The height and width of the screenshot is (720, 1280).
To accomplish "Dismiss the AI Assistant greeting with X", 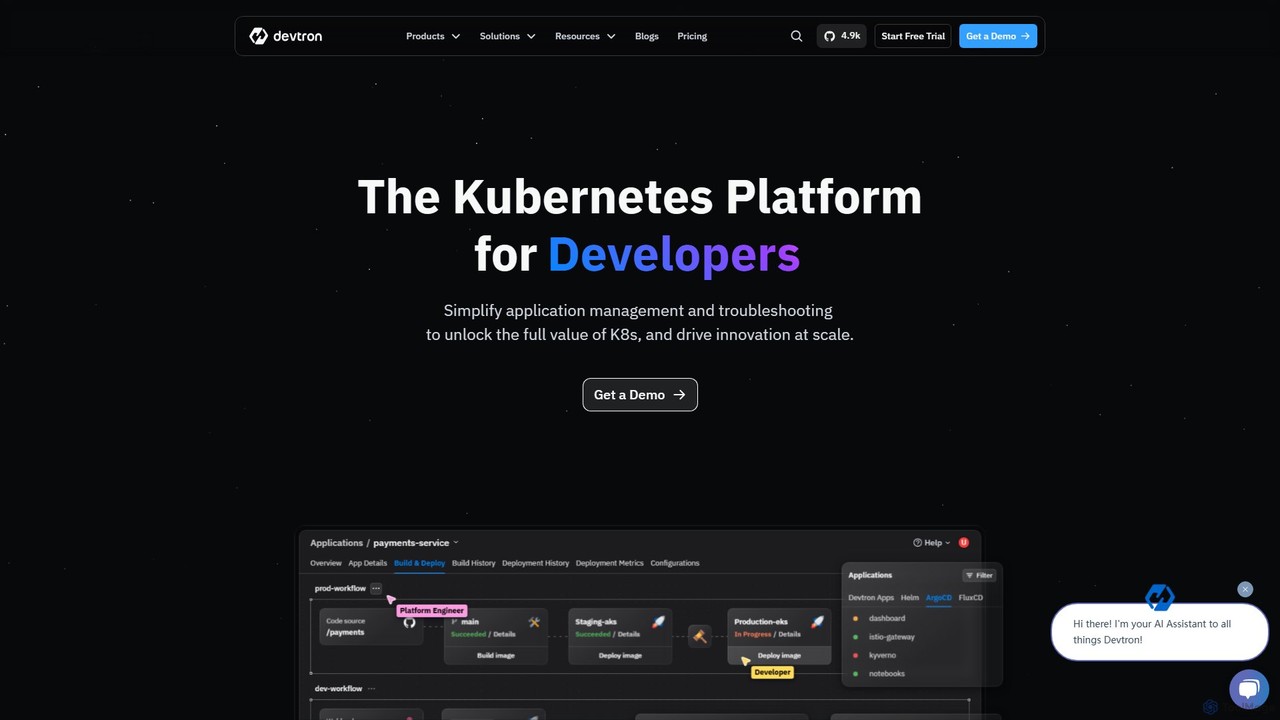I will [1245, 589].
